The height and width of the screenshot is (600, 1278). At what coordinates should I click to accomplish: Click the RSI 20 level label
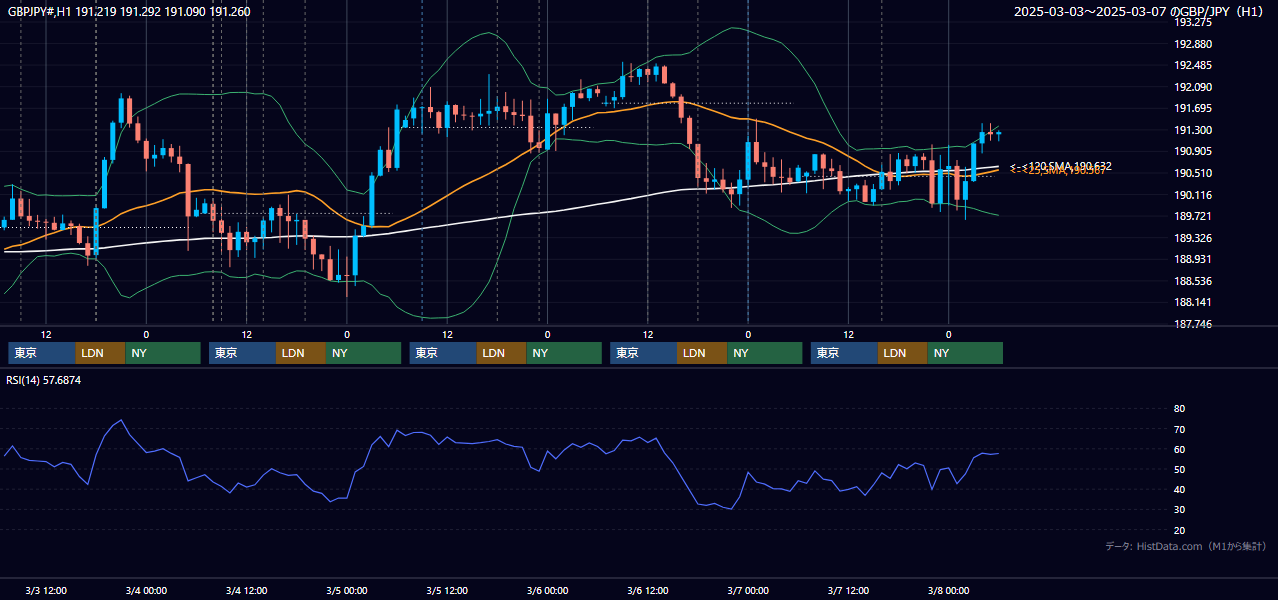click(x=1179, y=530)
